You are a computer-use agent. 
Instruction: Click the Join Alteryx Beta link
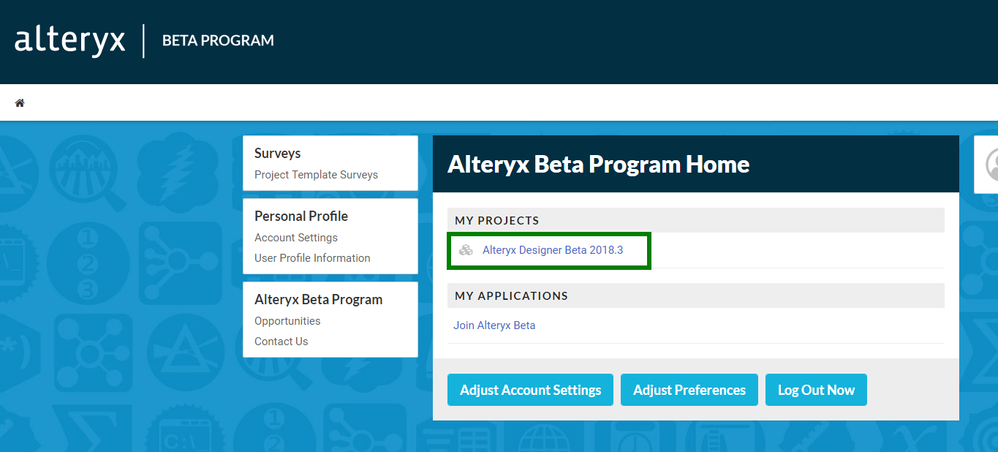[x=494, y=325]
